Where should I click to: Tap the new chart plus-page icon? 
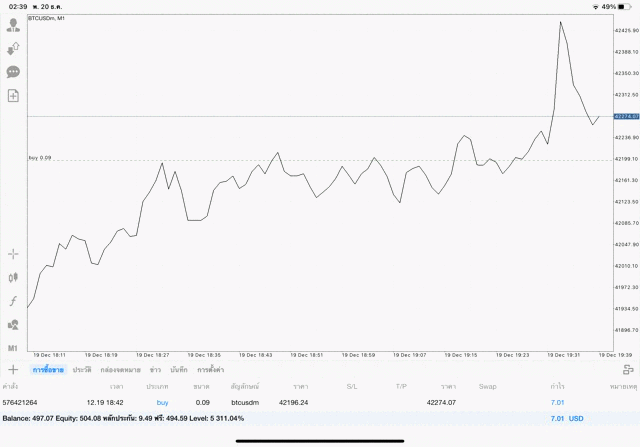pyautogui.click(x=13, y=96)
